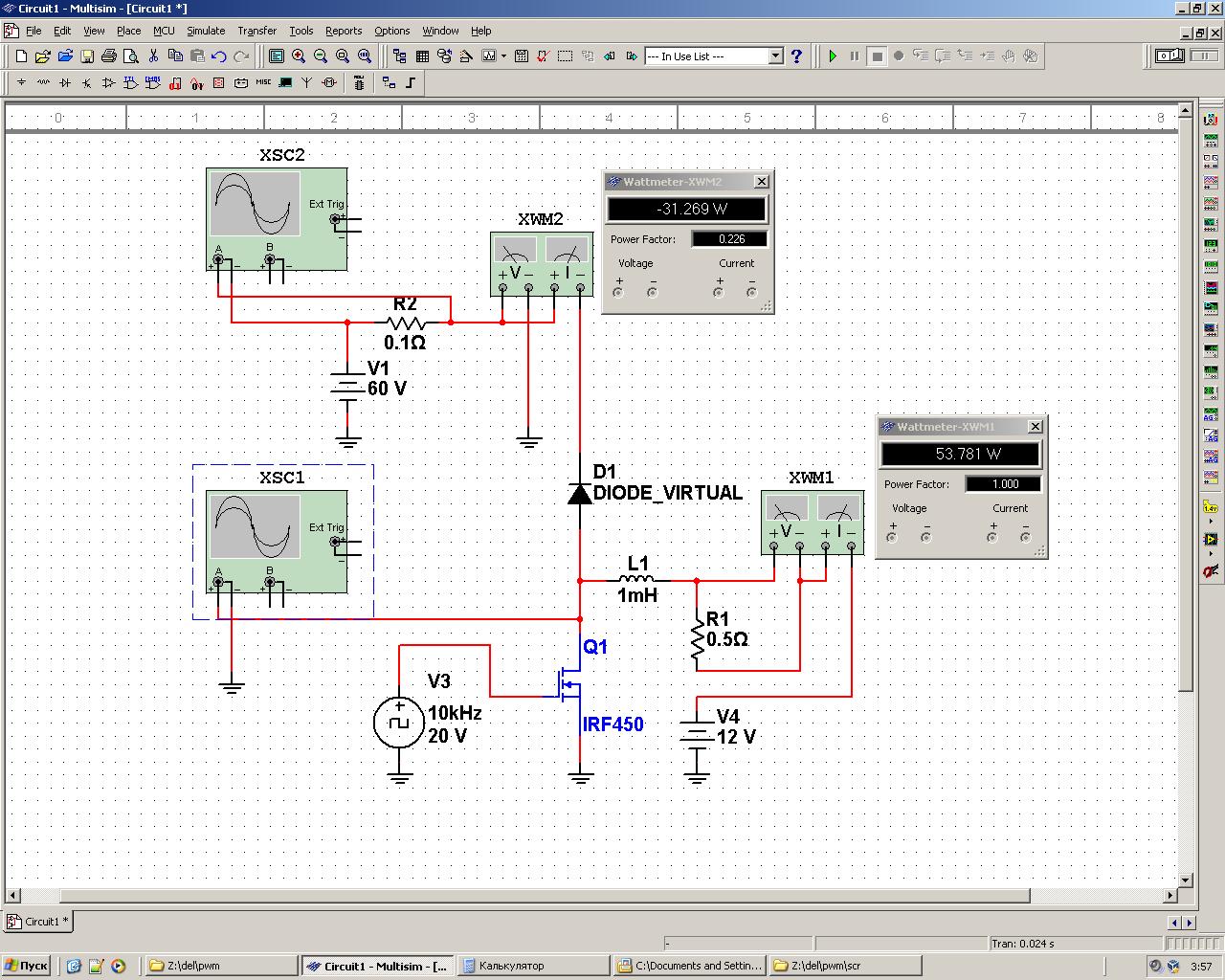Open the Simulate menu
Image resolution: width=1225 pixels, height=980 pixels.
tap(206, 31)
